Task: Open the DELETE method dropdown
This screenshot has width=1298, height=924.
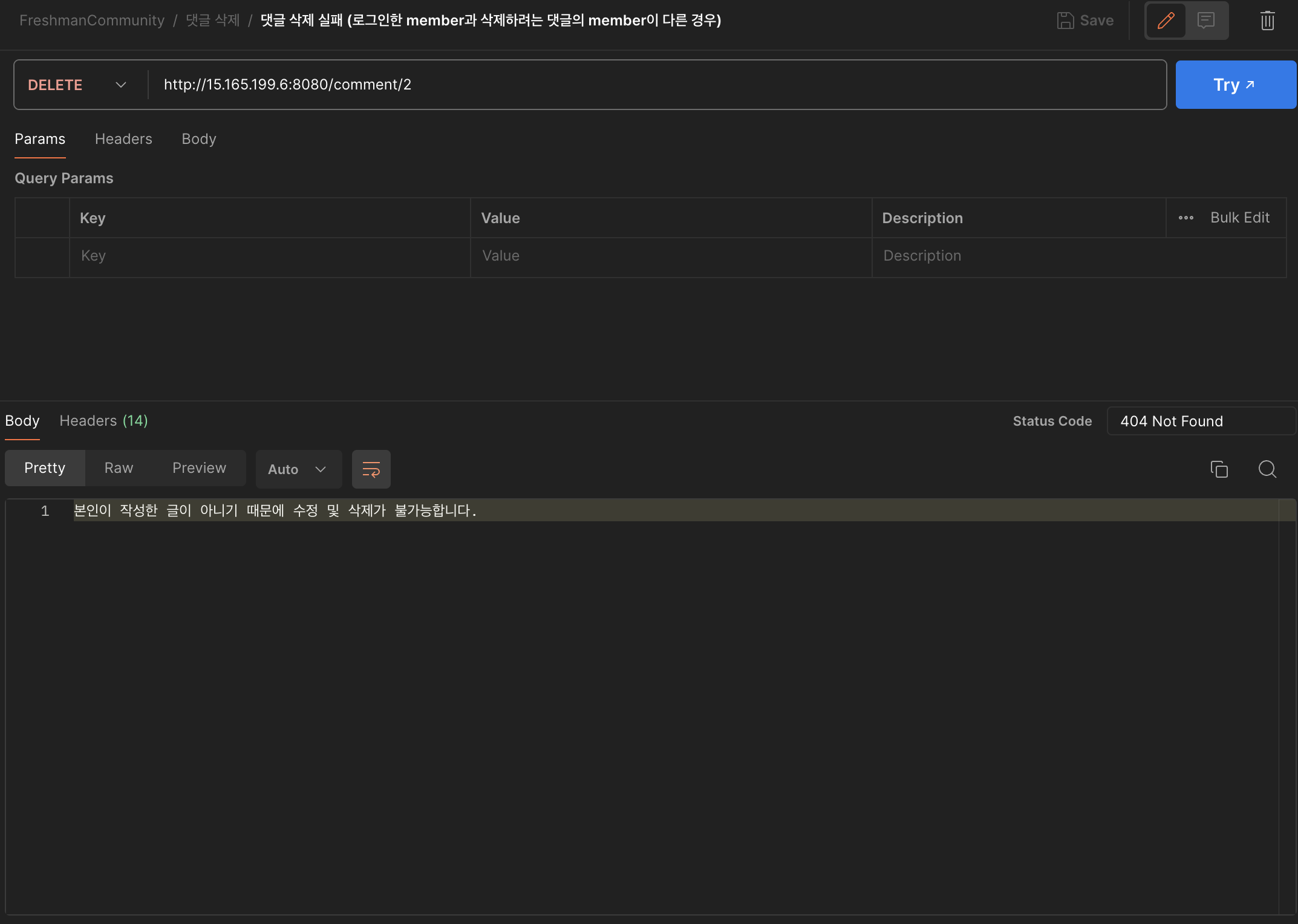Action: (77, 85)
